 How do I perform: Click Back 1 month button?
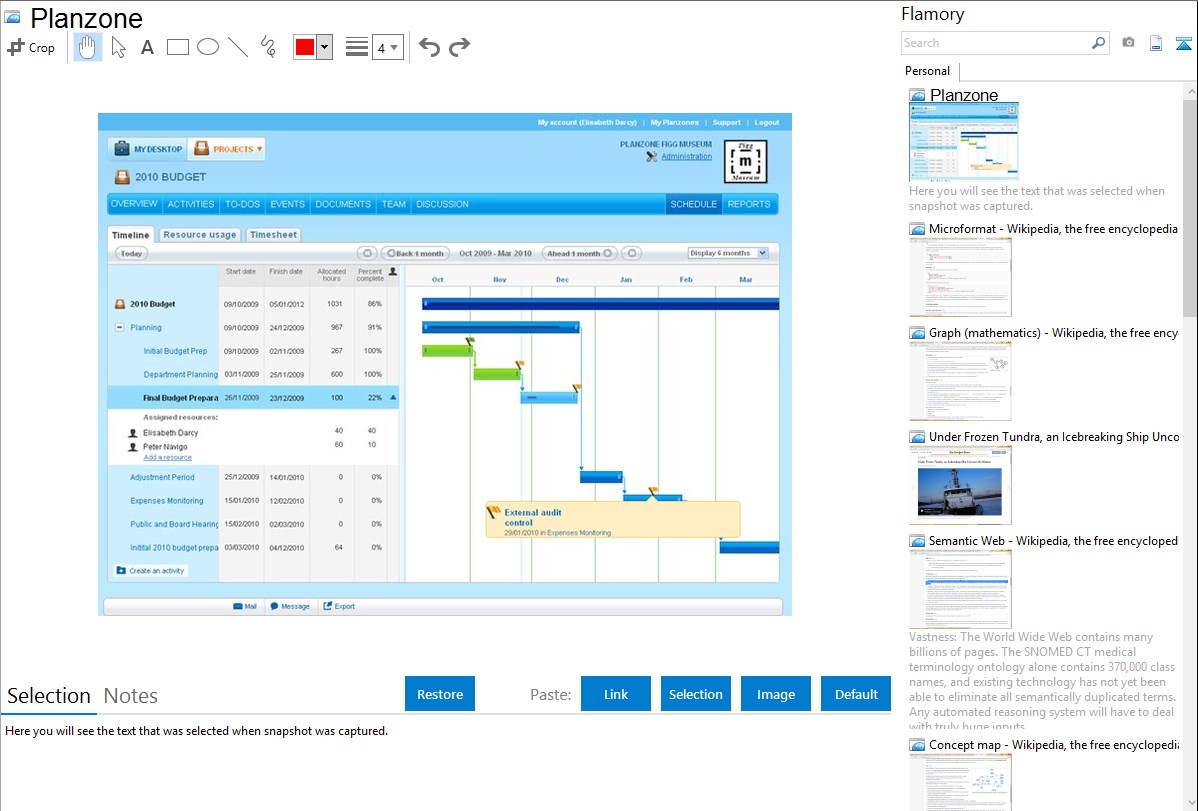point(415,253)
